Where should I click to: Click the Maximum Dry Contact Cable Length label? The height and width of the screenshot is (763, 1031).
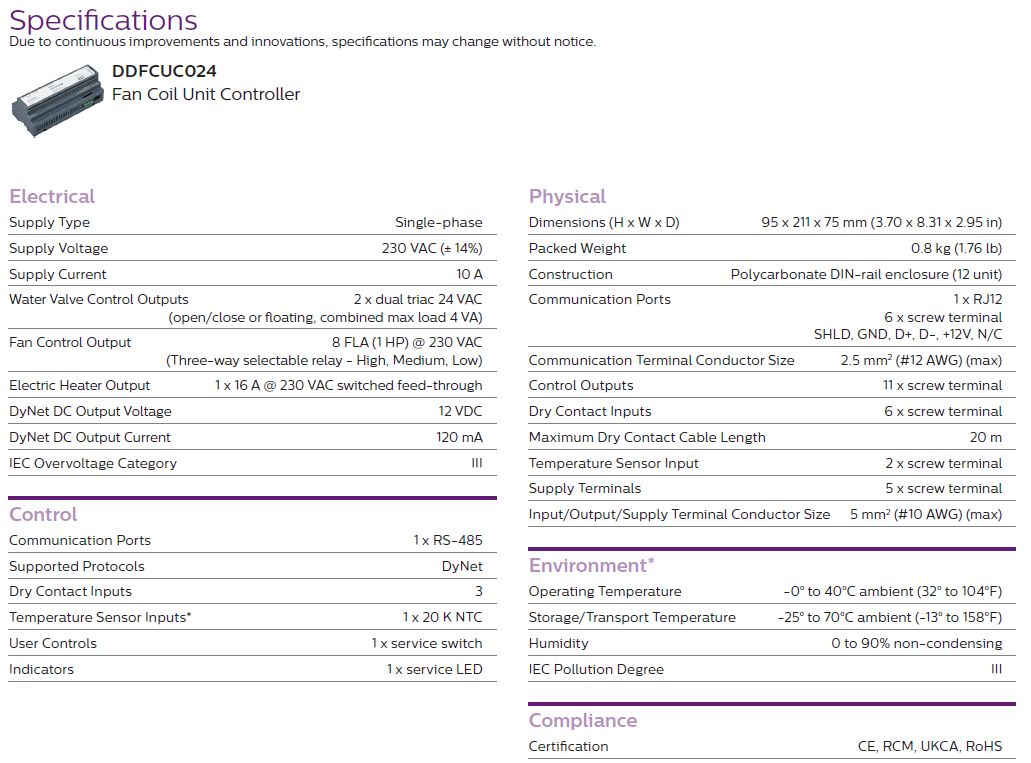coord(647,437)
